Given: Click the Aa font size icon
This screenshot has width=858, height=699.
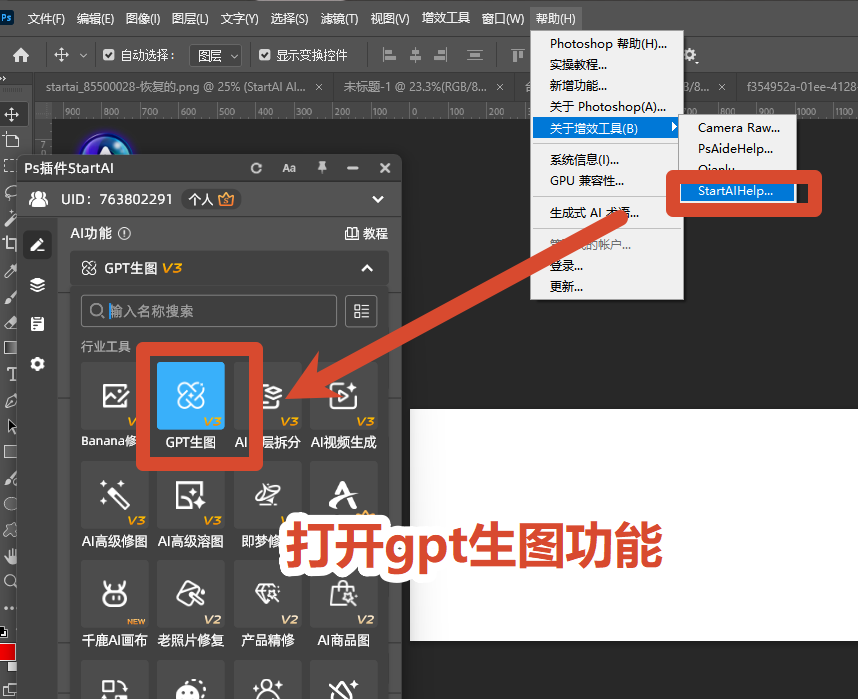Looking at the screenshot, I should tap(289, 168).
